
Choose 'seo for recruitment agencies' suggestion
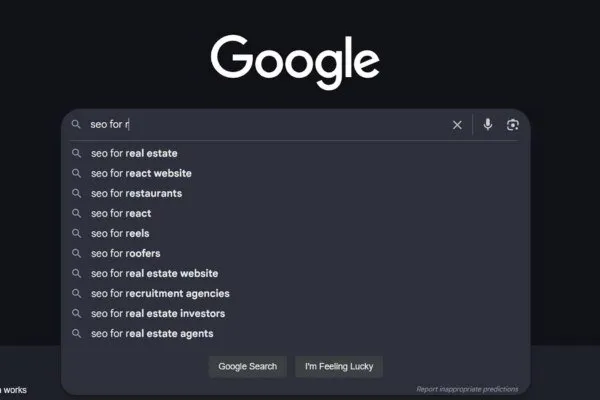click(x=160, y=293)
